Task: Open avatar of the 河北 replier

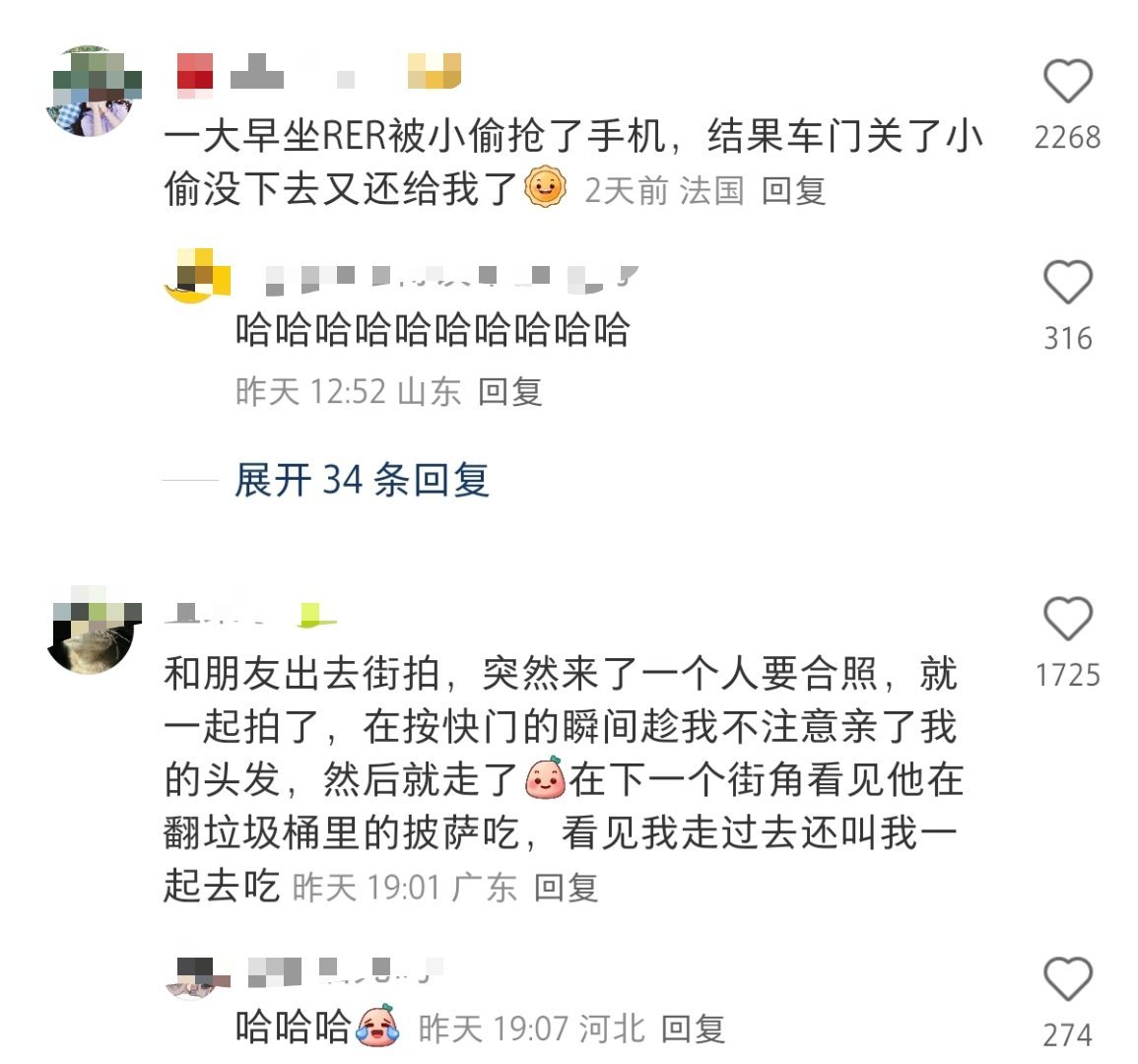Action: [x=197, y=978]
